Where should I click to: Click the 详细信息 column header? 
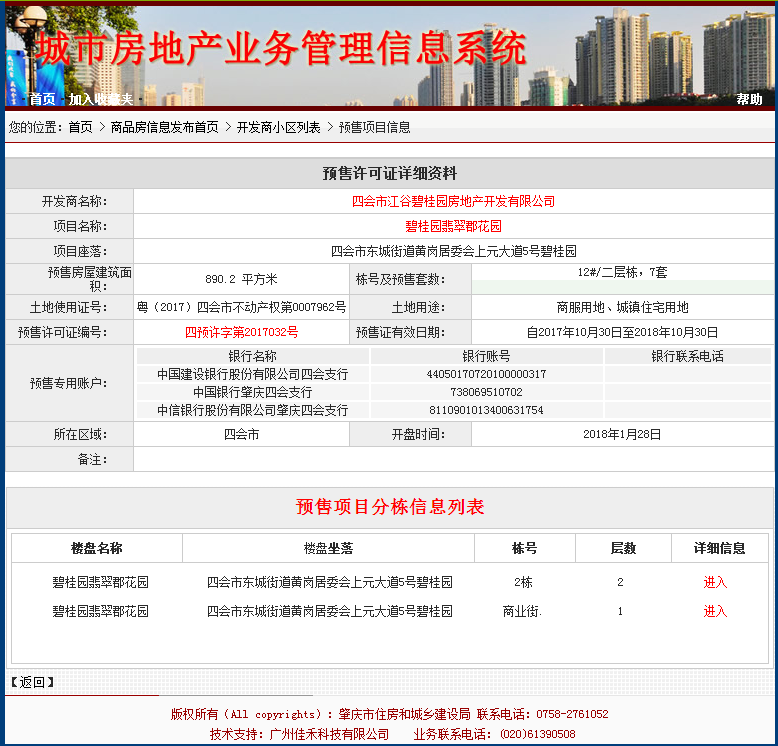click(719, 548)
